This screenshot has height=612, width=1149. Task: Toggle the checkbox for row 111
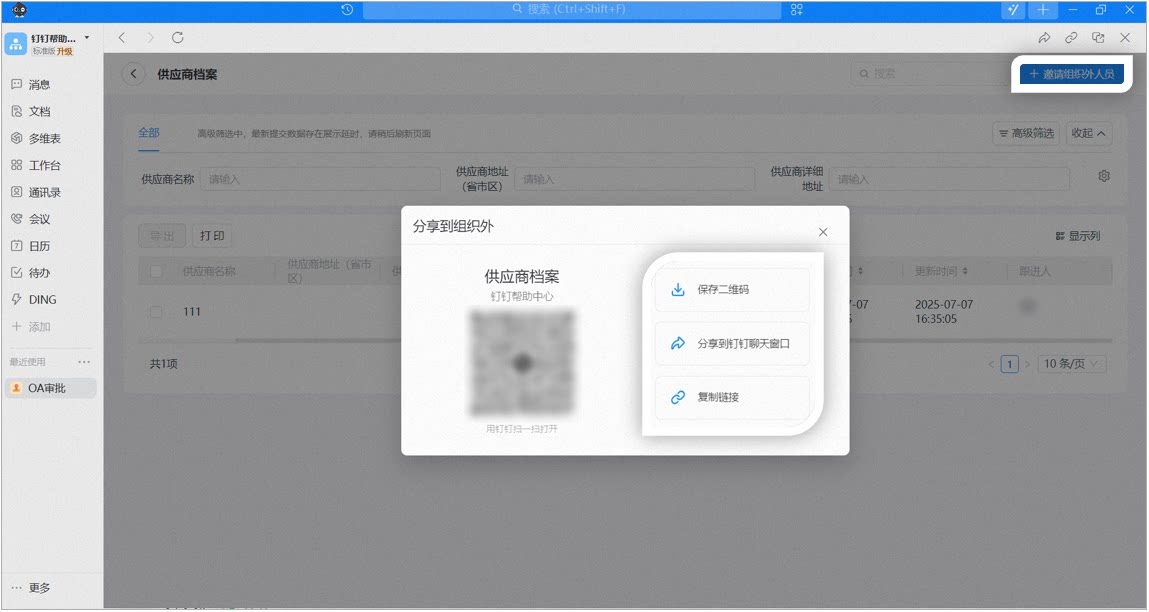click(x=155, y=311)
